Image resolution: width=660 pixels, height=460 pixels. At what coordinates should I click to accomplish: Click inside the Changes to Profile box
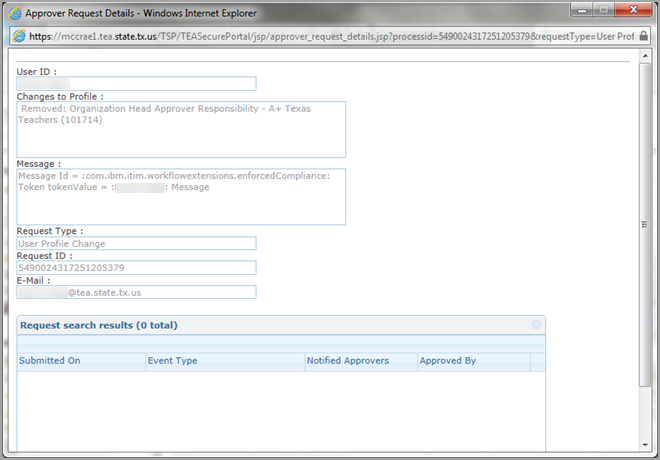(x=181, y=129)
